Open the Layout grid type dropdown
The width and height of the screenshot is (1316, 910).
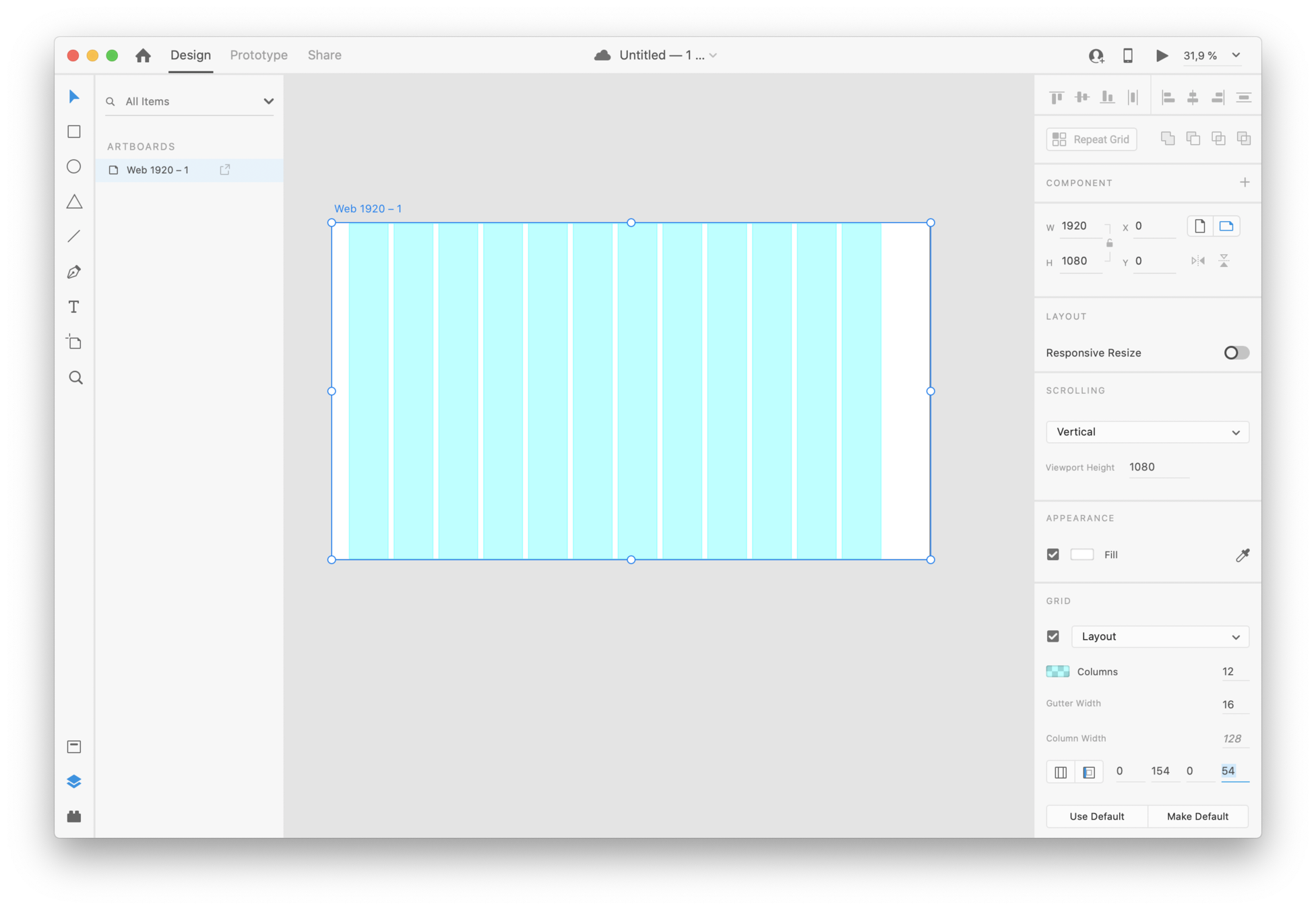click(1160, 636)
